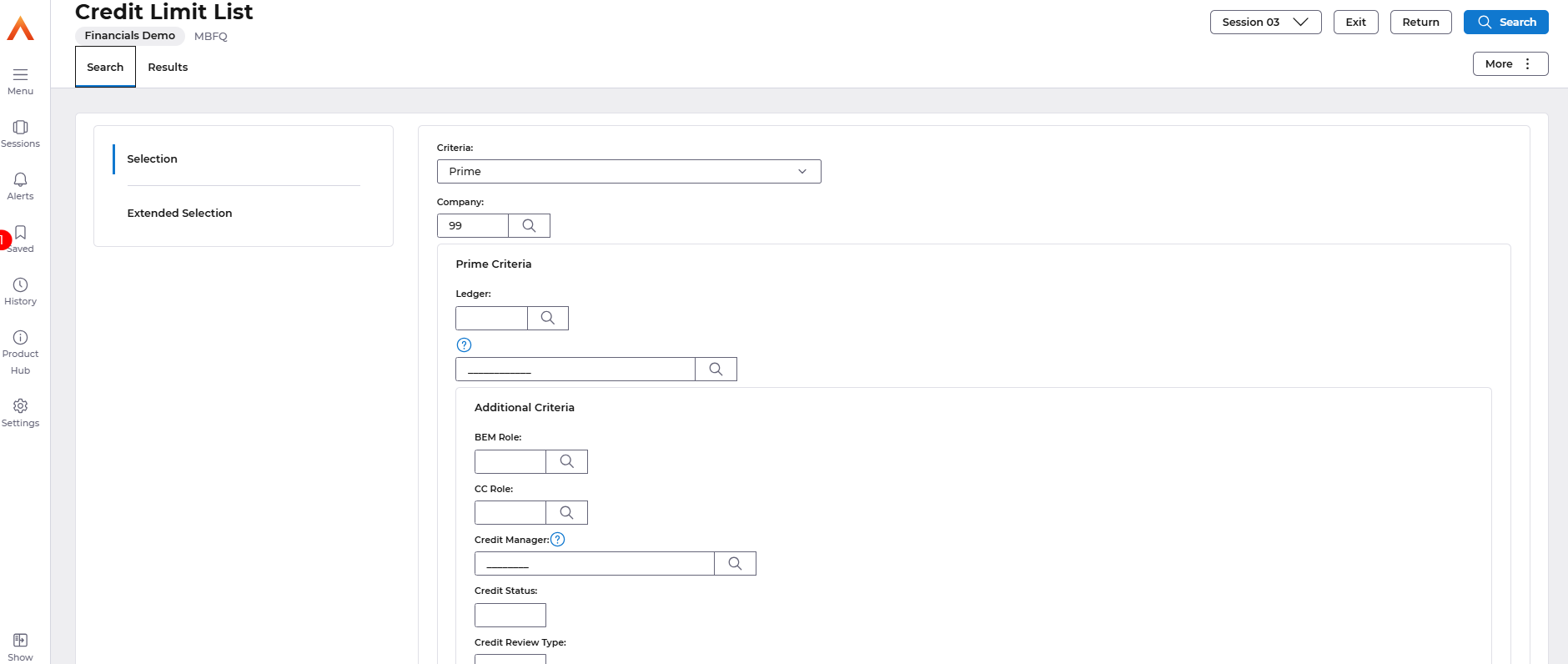Select Extended Selection section

tap(179, 213)
